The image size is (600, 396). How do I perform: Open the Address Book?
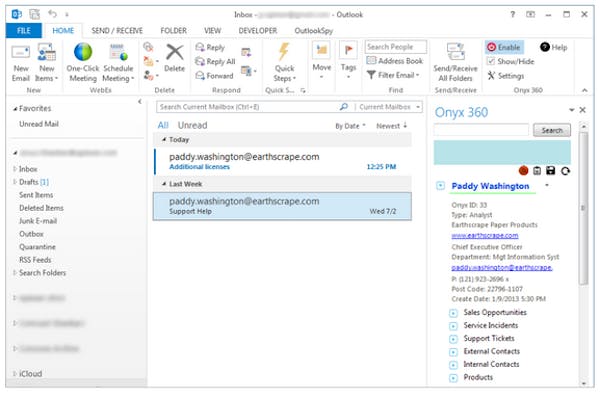(395, 61)
